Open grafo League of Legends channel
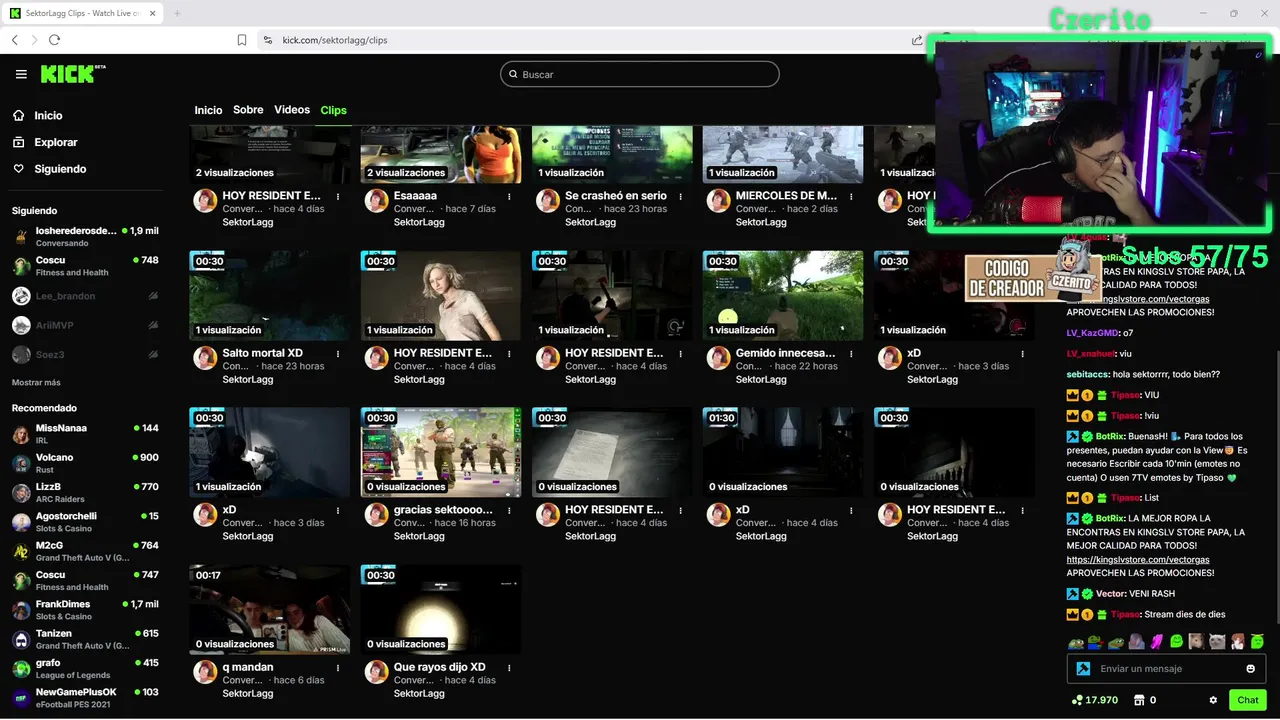This screenshot has height=720, width=1280. coord(85,668)
